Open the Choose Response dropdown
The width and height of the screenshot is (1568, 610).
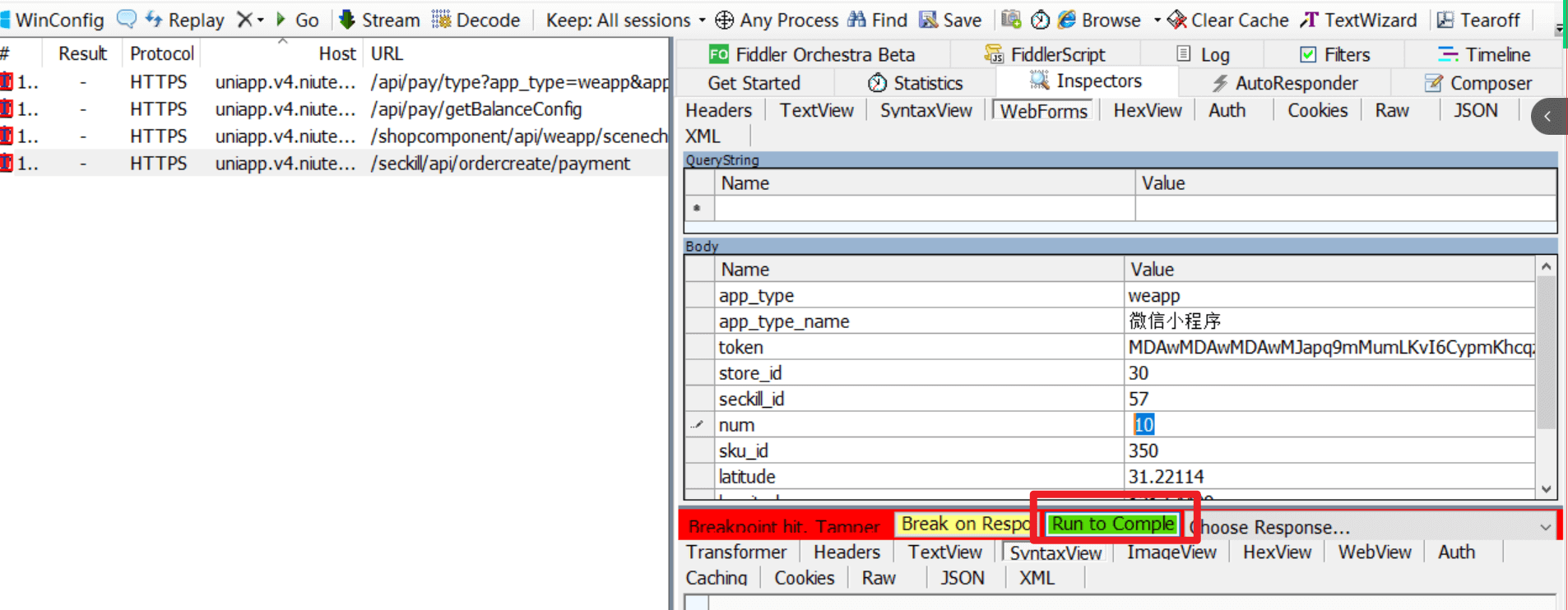(x=1373, y=527)
